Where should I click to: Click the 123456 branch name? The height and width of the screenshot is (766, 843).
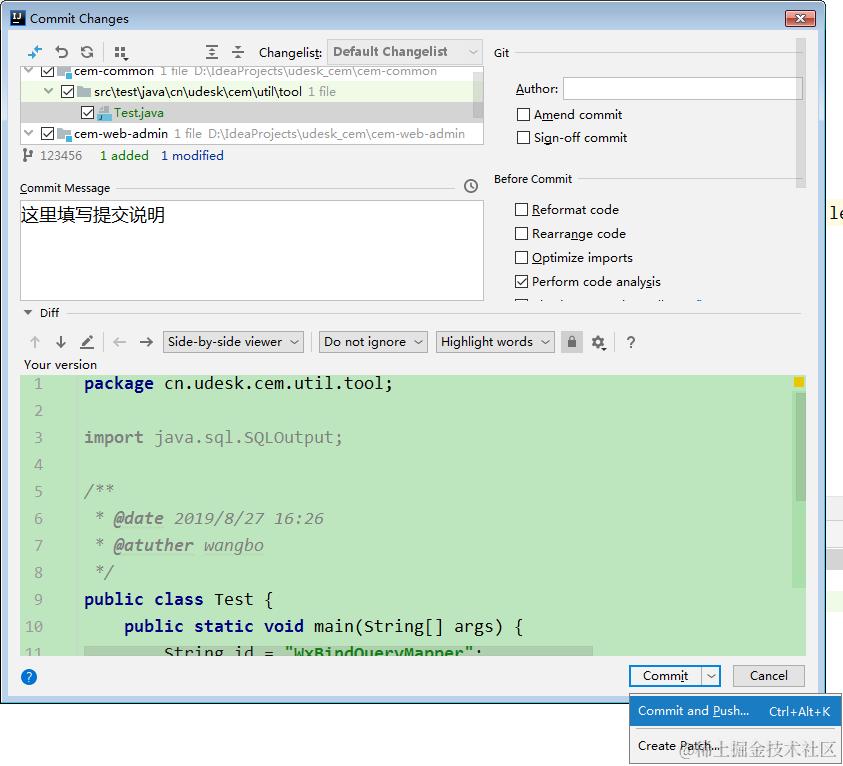61,155
